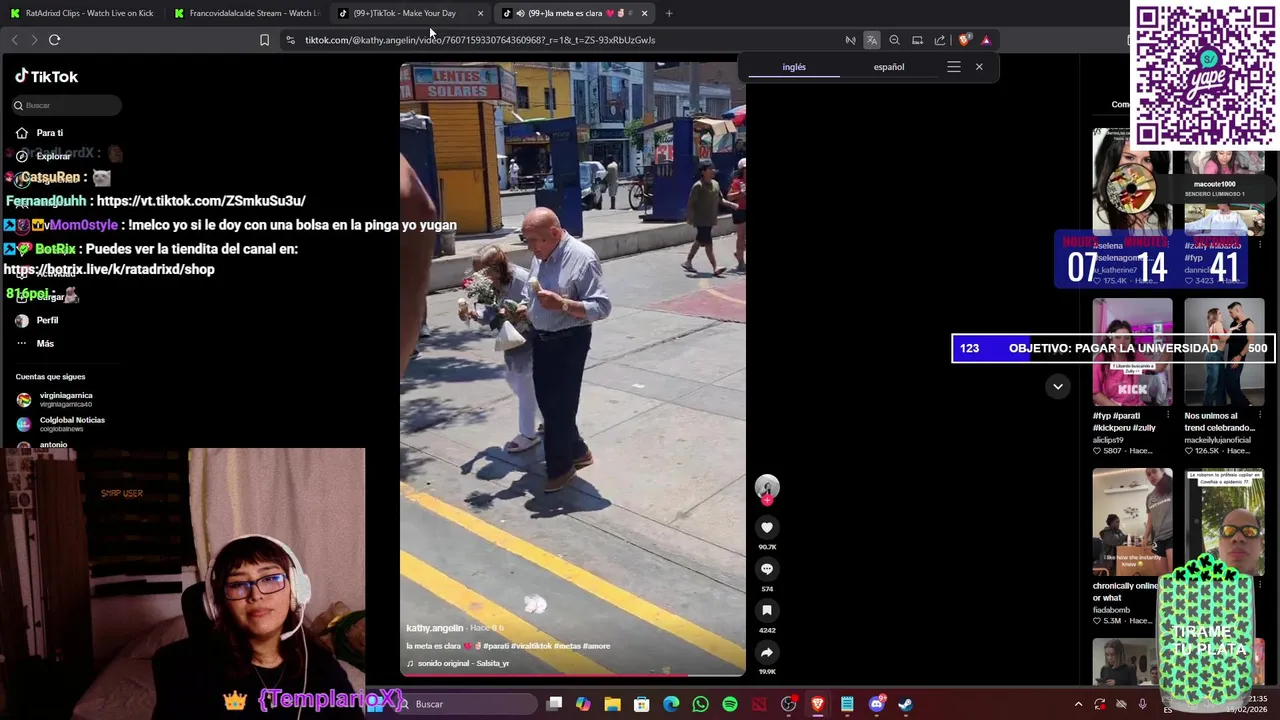Open Spotify from the taskbar
The image size is (1280, 720).
click(x=730, y=704)
